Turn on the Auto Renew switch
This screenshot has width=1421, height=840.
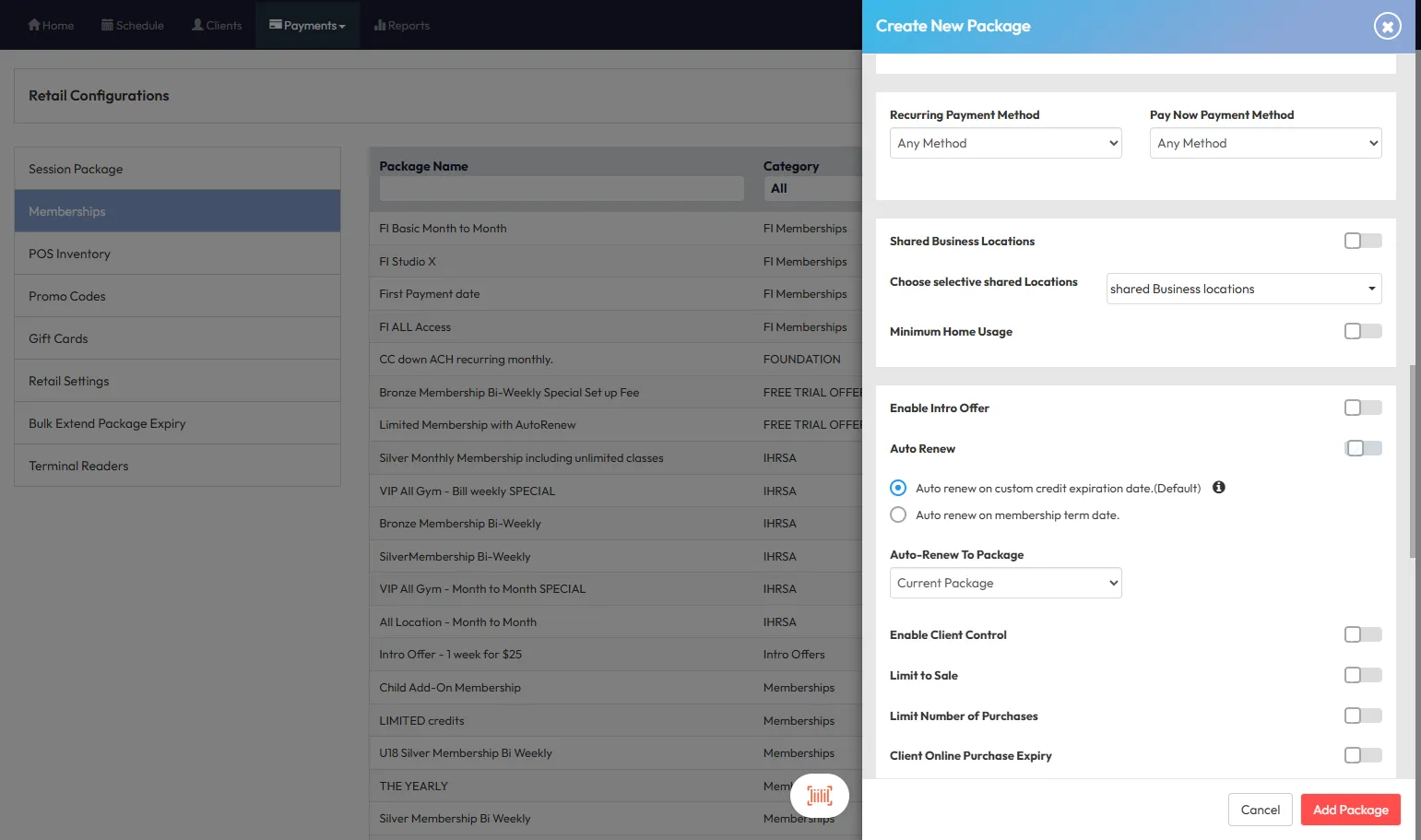coord(1362,448)
